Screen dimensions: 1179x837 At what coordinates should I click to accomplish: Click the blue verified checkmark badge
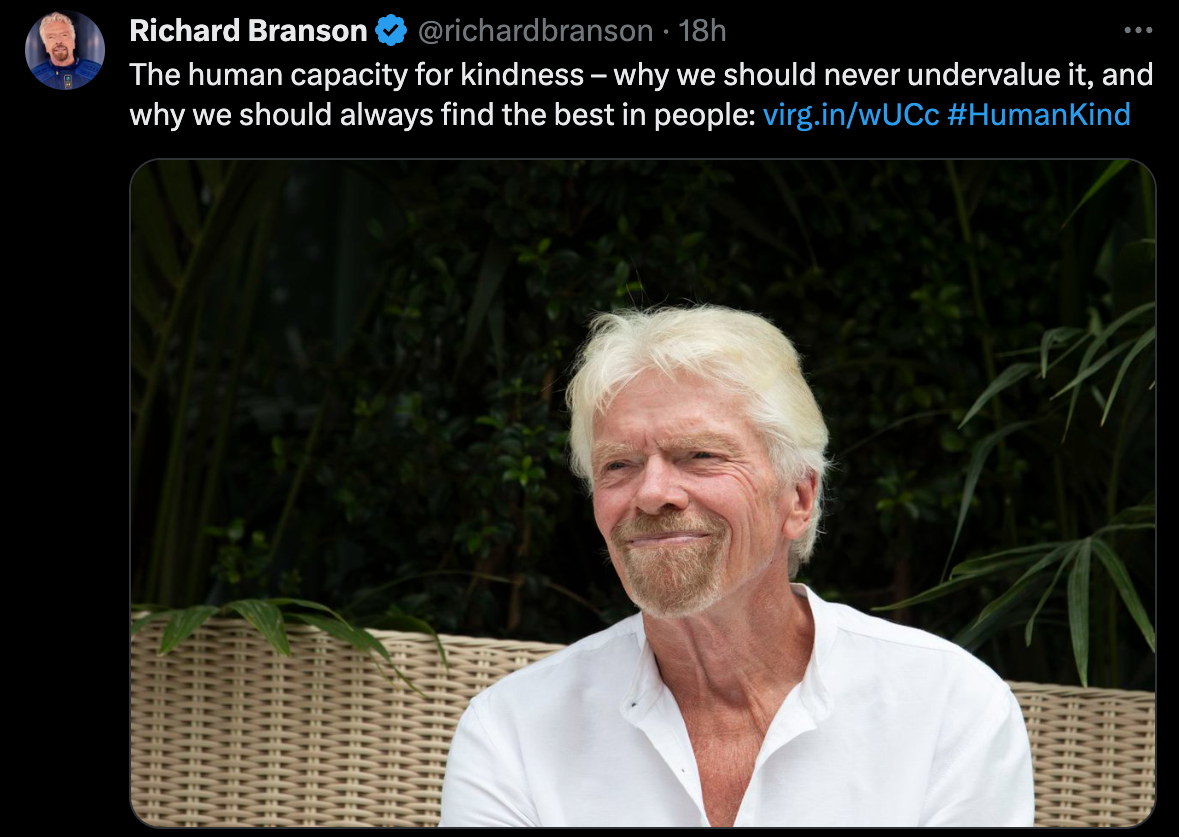pyautogui.click(x=391, y=30)
